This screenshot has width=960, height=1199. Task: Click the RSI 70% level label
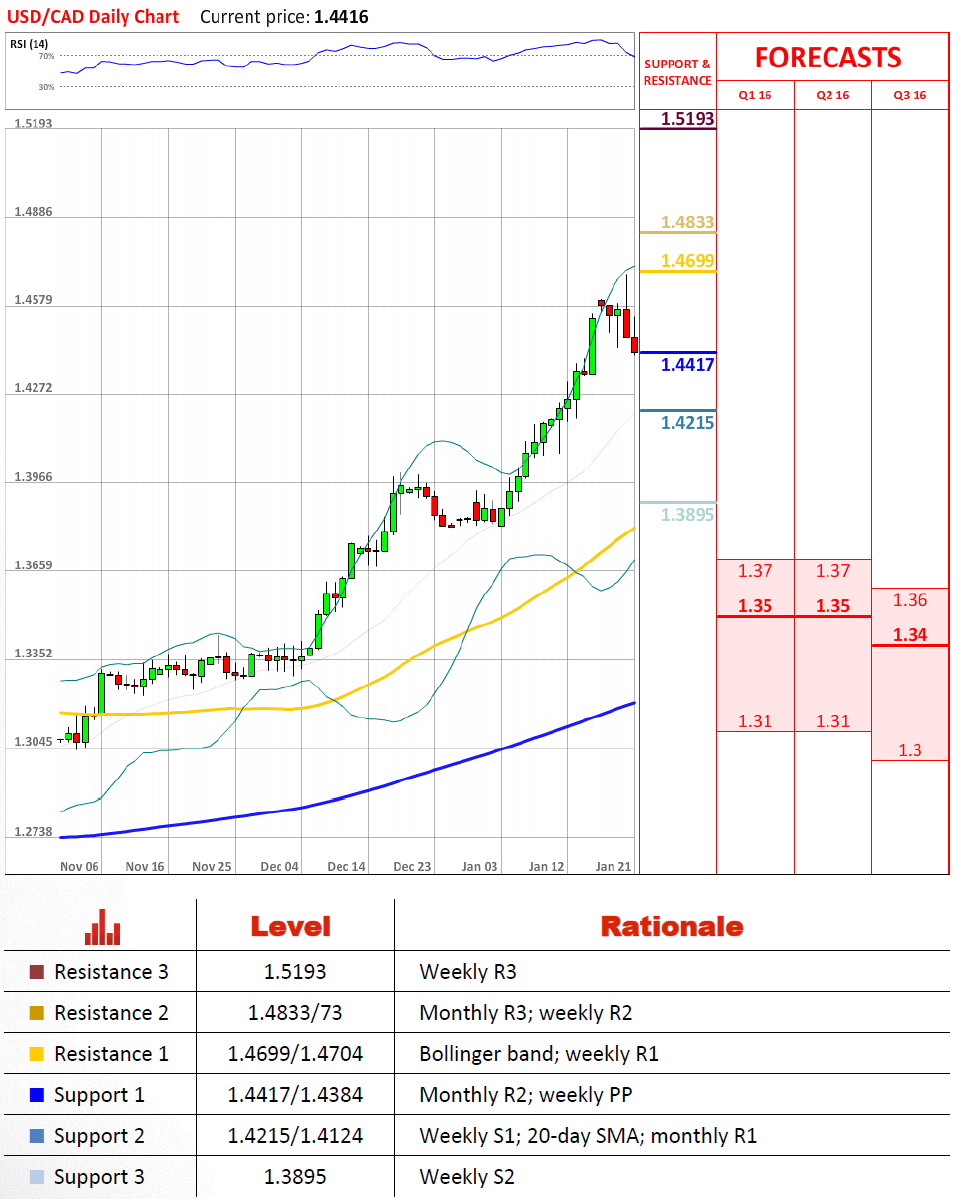tap(46, 57)
